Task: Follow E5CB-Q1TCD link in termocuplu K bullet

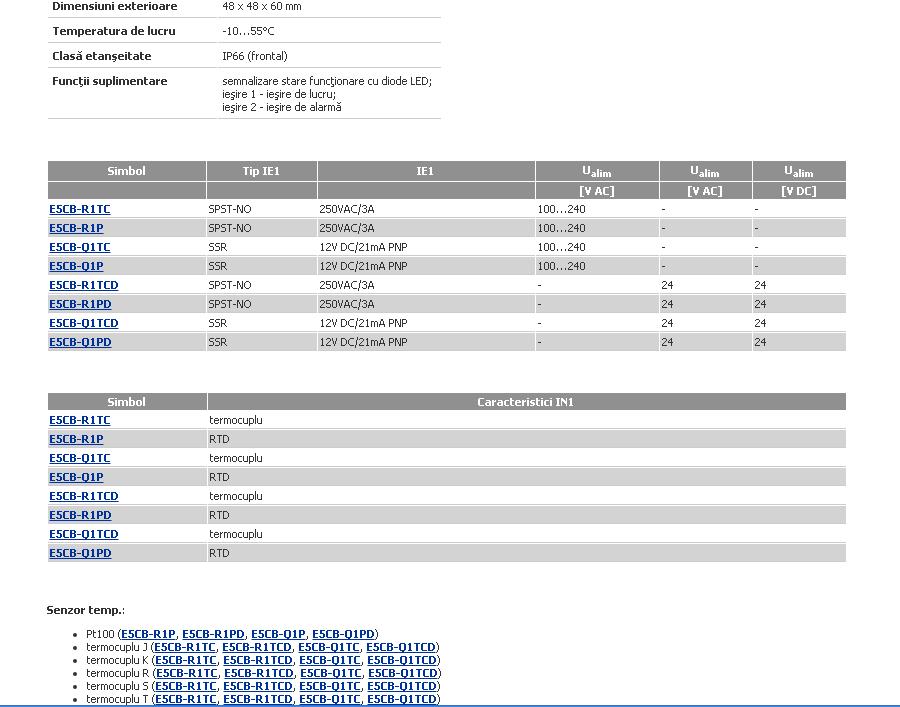Action: (402, 661)
